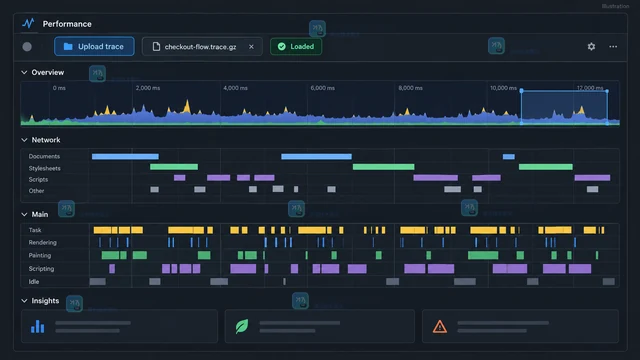Click the folder icon on Upload trace
The image size is (640, 360).
(x=68, y=47)
